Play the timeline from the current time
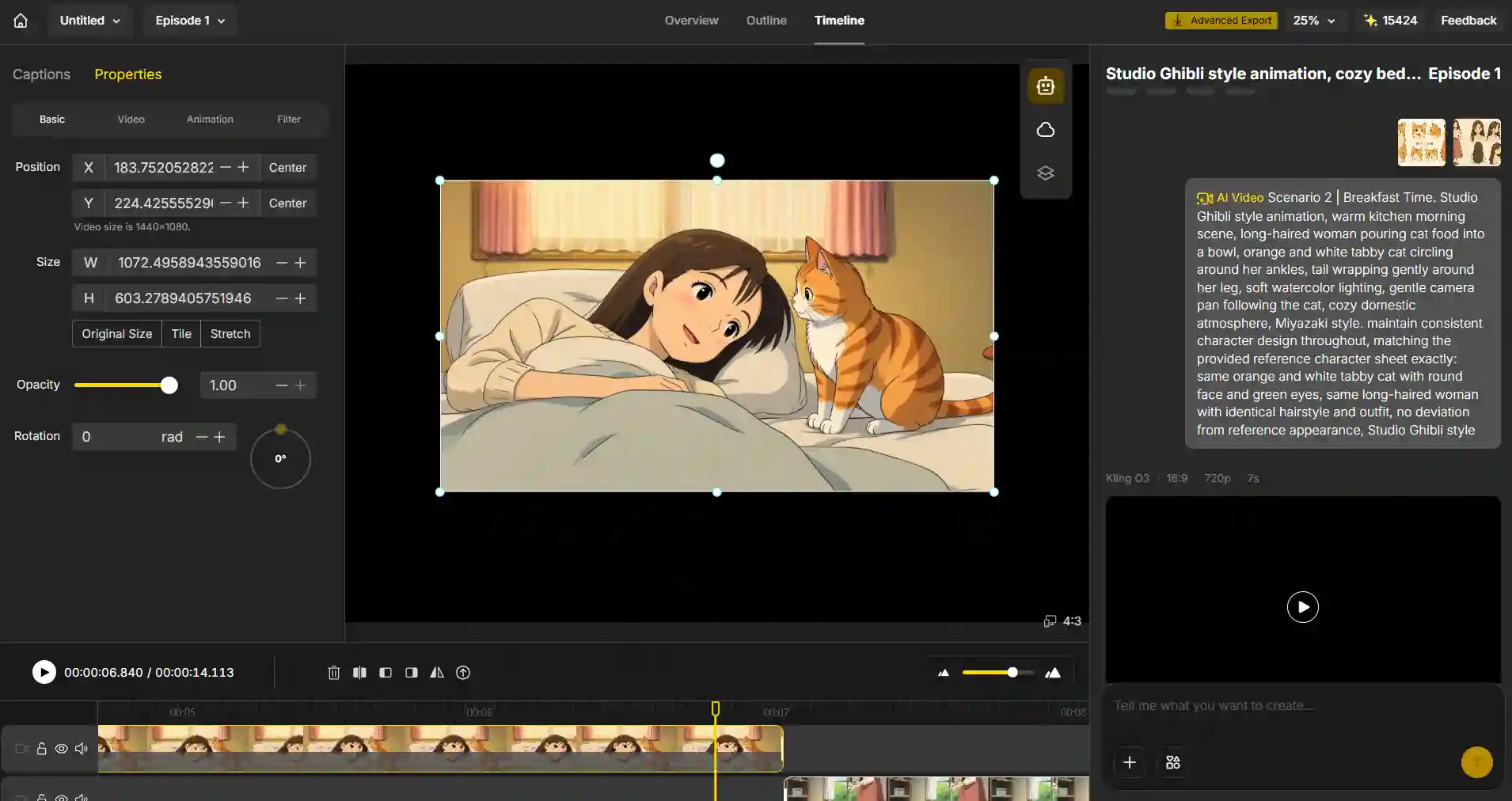Screen dimensions: 1512x801 pos(44,672)
